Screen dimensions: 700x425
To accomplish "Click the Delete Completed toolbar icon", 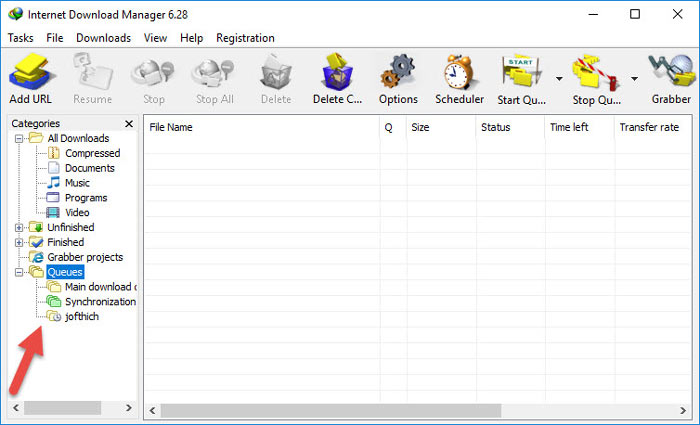I will 338,71.
